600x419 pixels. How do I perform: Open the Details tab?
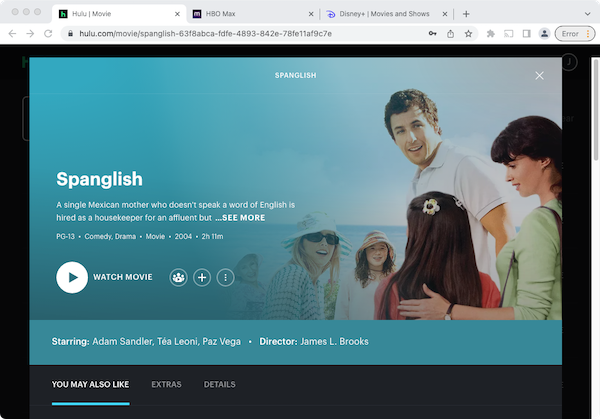(x=219, y=384)
